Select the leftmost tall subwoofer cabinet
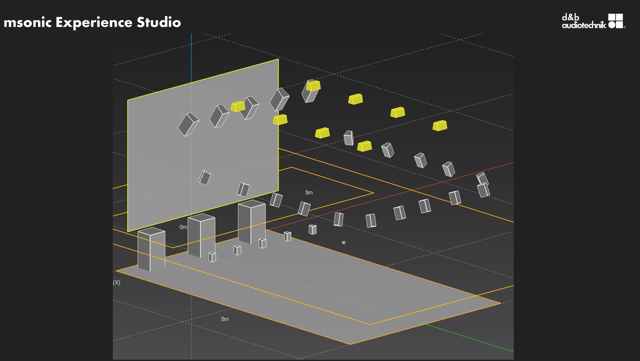640x361 pixels. (151, 249)
